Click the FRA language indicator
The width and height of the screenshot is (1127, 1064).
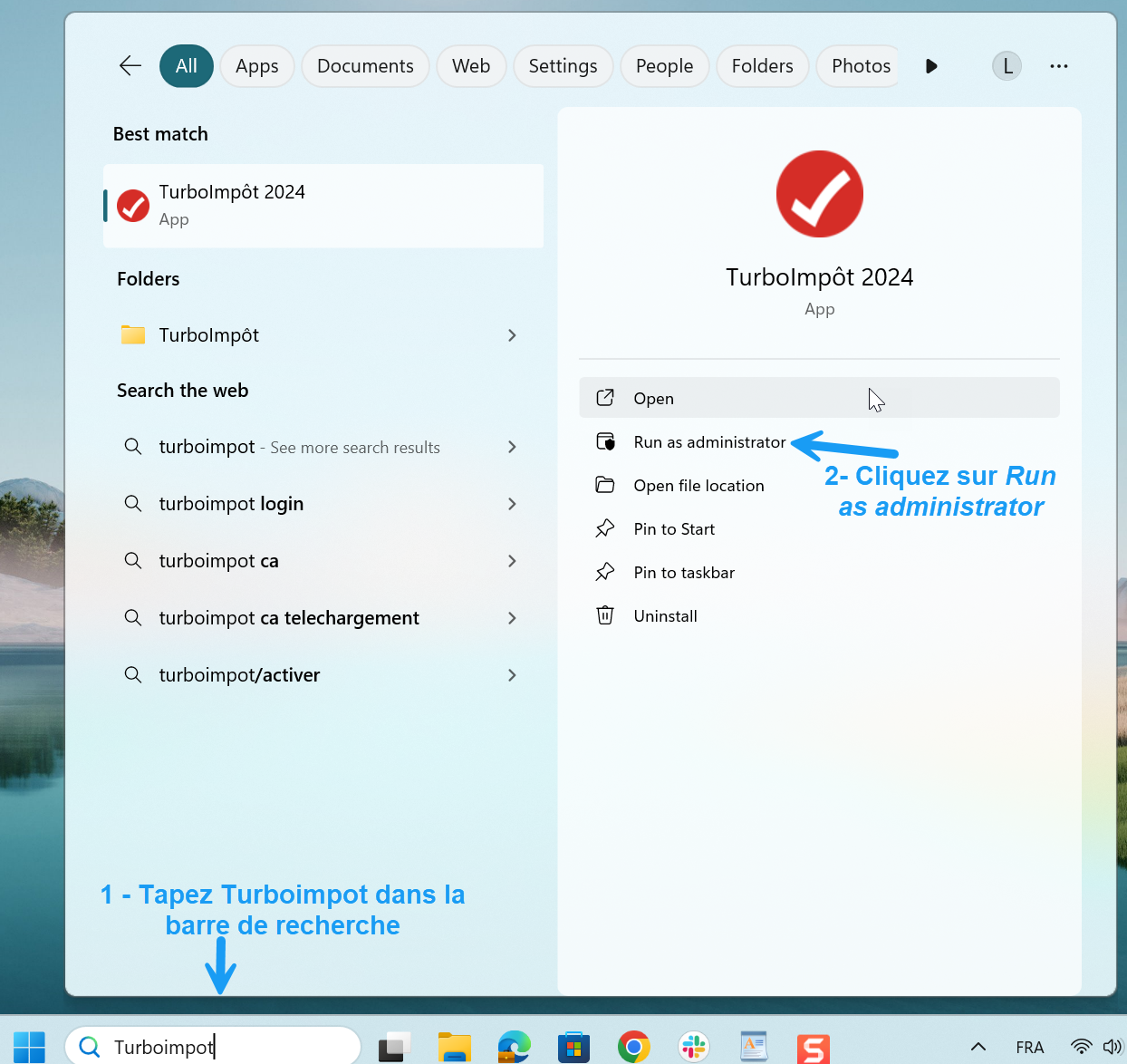[x=1030, y=1047]
